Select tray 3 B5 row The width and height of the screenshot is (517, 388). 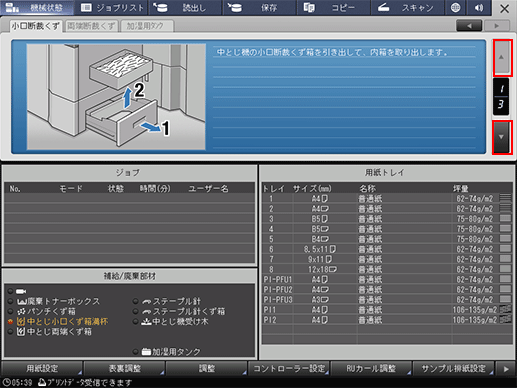(x=387, y=219)
